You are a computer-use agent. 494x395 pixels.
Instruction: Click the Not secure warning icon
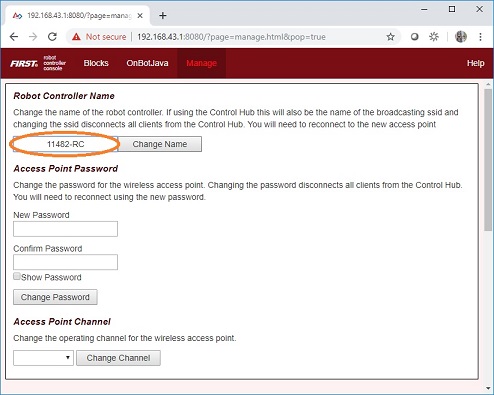[76, 37]
